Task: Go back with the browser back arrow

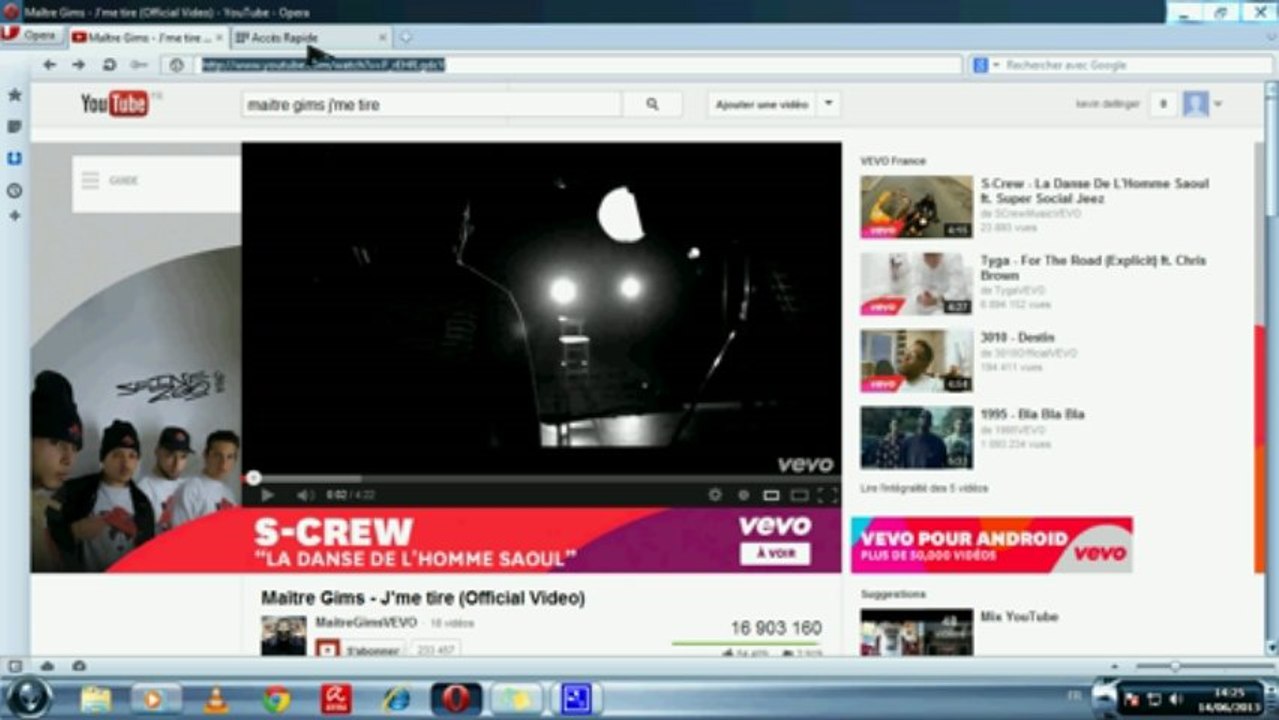Action: point(48,65)
